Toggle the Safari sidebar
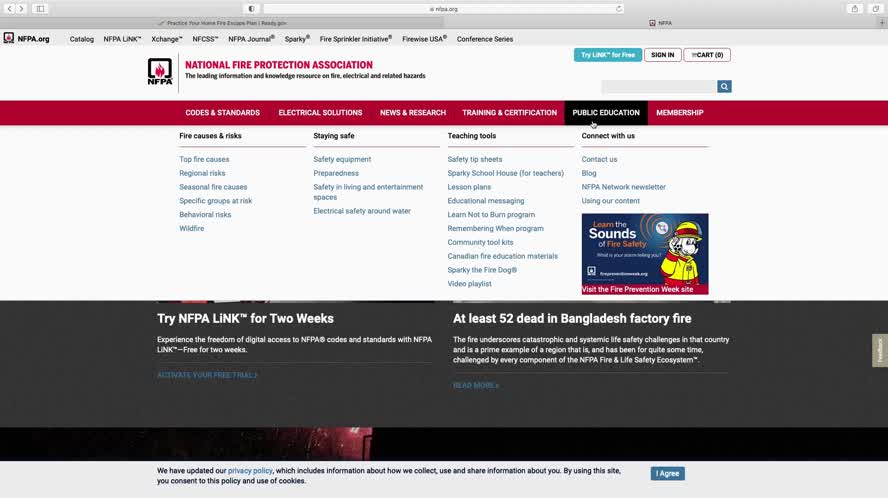This screenshot has height=498, width=888. coord(40,9)
